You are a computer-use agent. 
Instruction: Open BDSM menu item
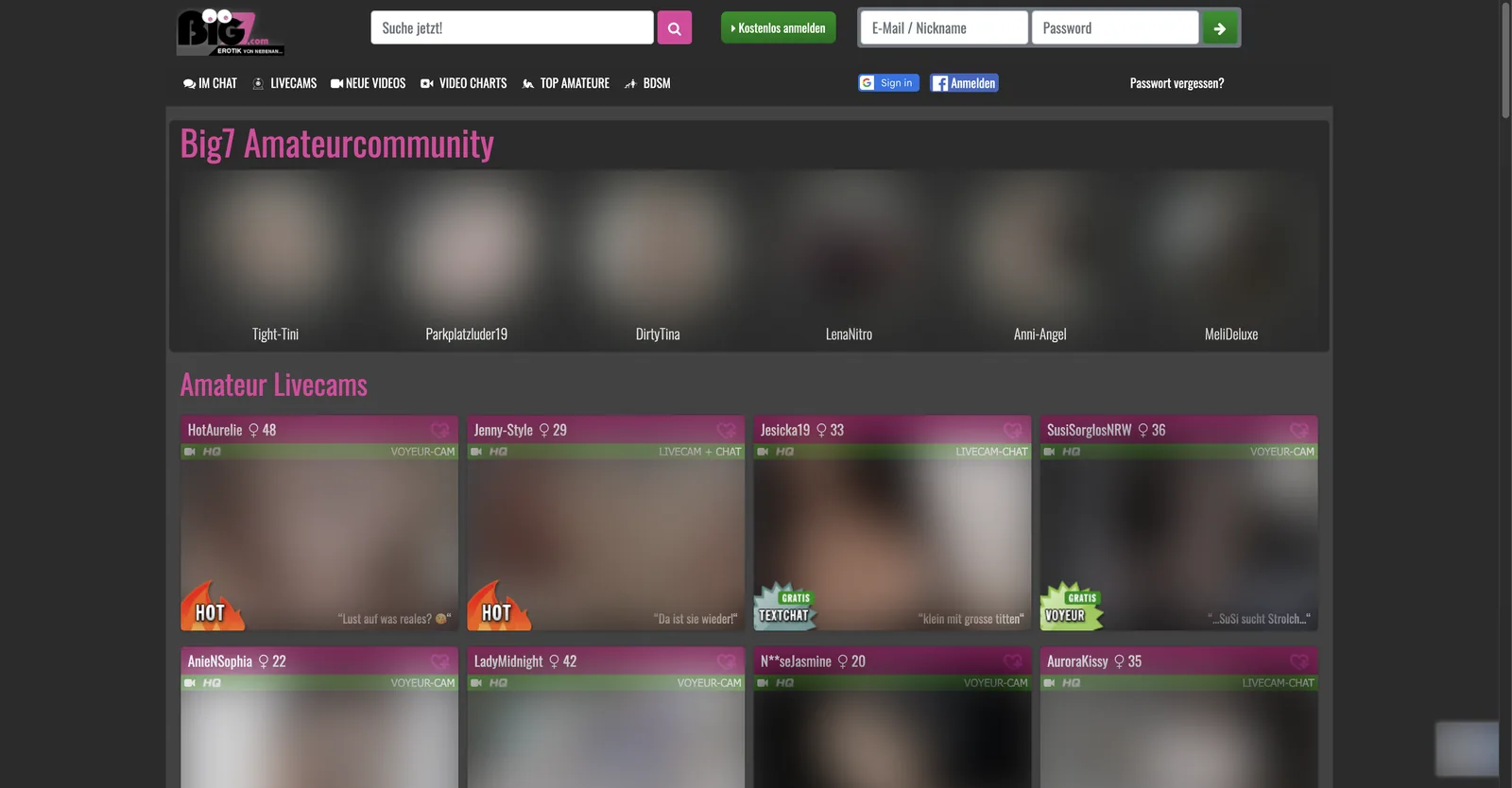pos(647,83)
